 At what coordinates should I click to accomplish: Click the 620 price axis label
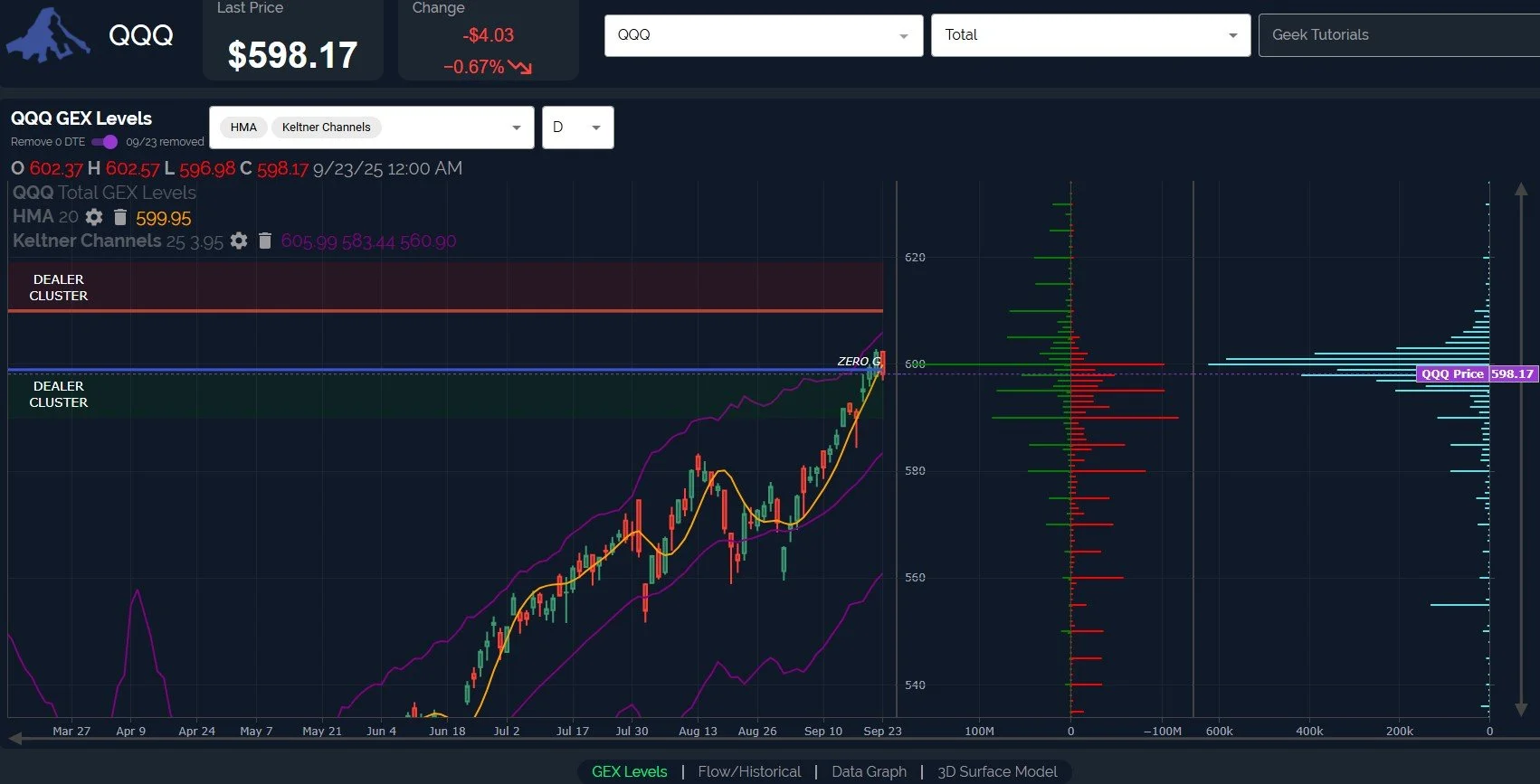point(915,258)
